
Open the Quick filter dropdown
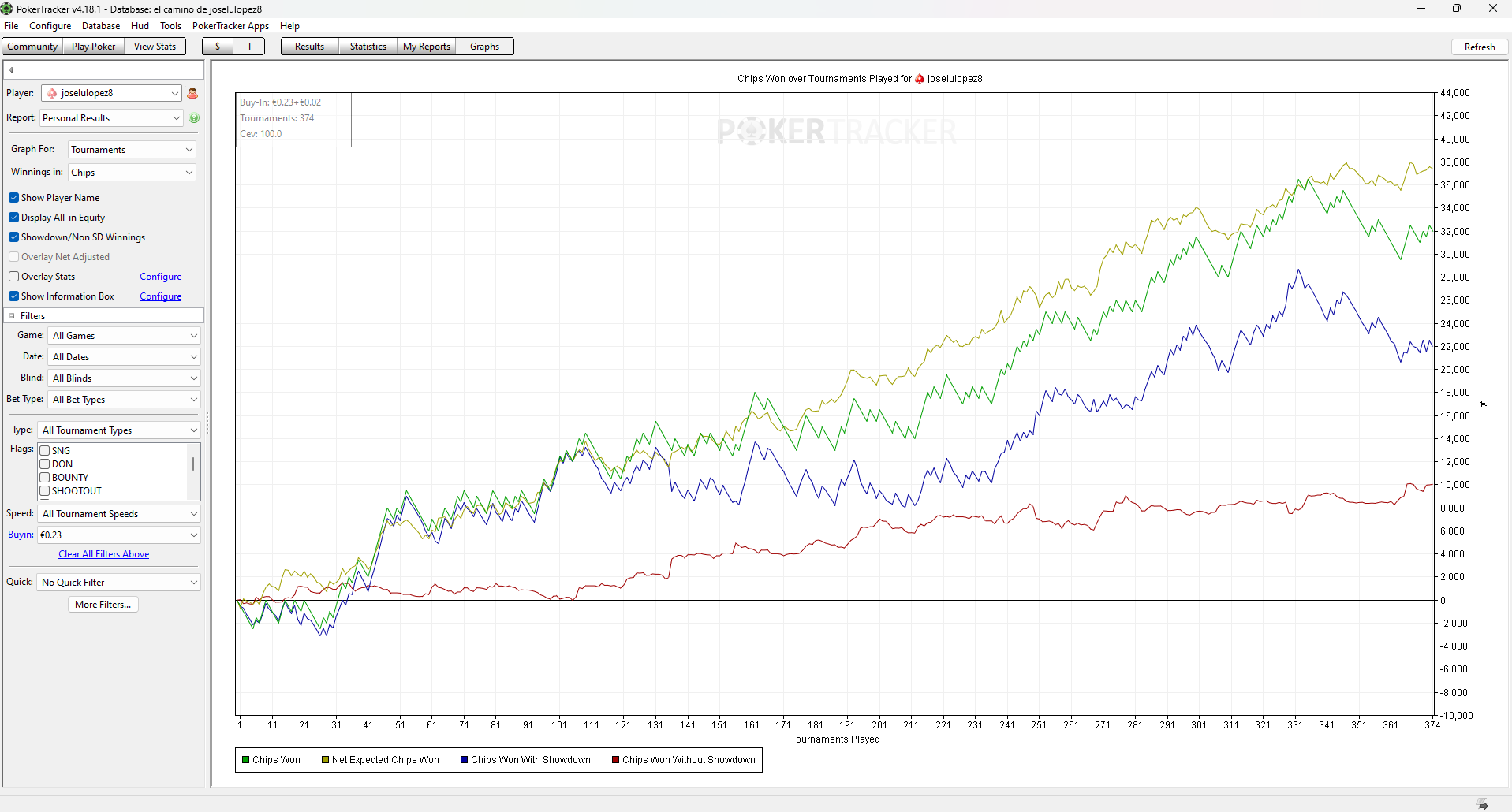point(119,583)
